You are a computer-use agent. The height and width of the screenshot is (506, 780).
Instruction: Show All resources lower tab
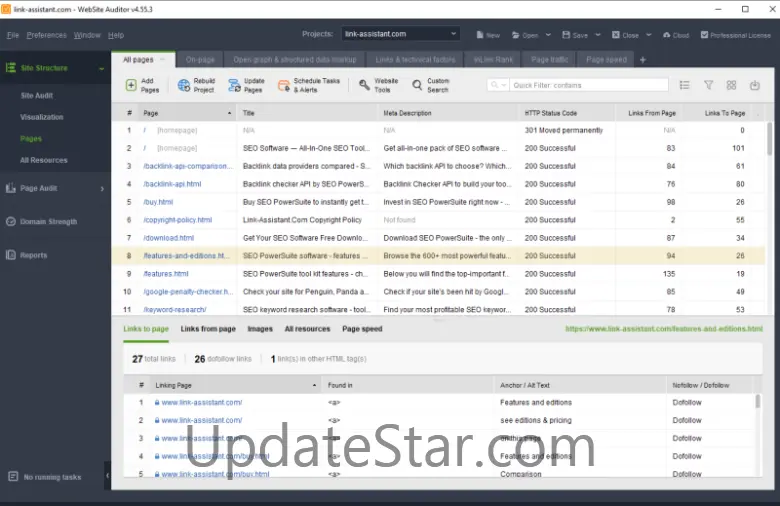tap(307, 329)
